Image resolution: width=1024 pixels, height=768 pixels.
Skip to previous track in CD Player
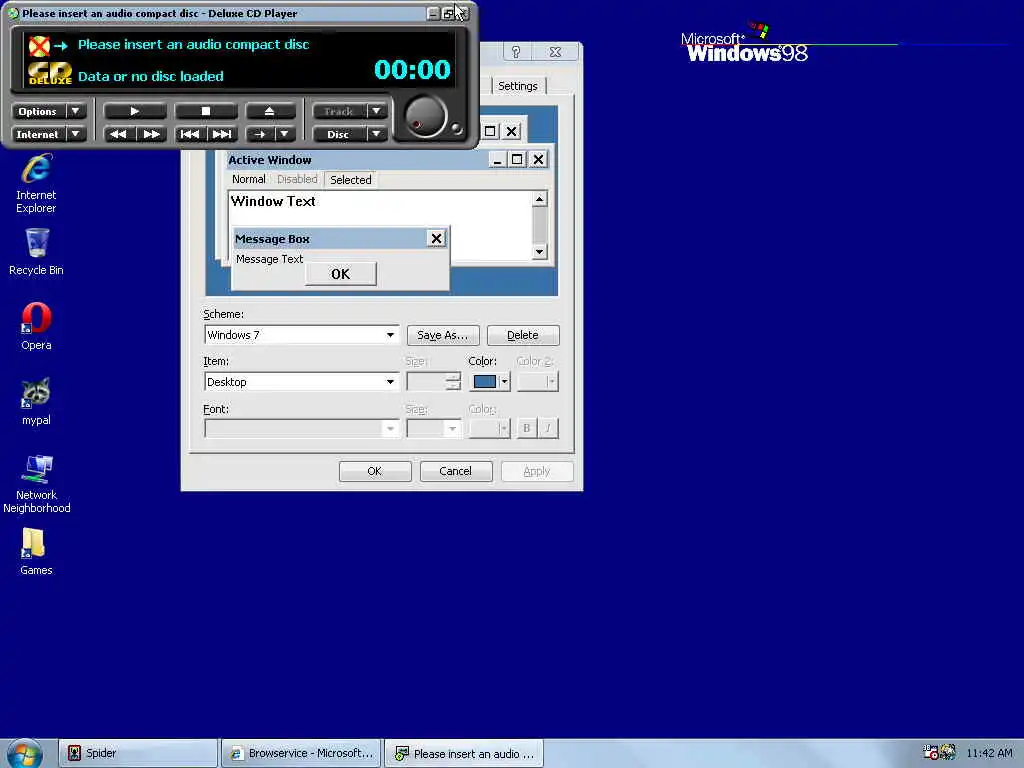click(x=190, y=135)
